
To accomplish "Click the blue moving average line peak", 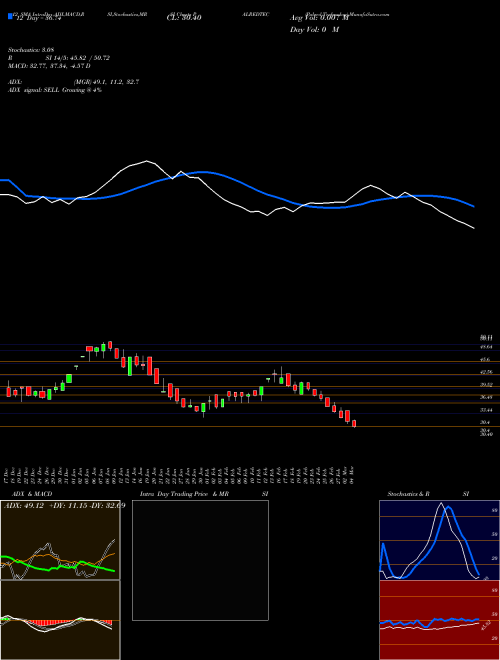I will click(203, 172).
